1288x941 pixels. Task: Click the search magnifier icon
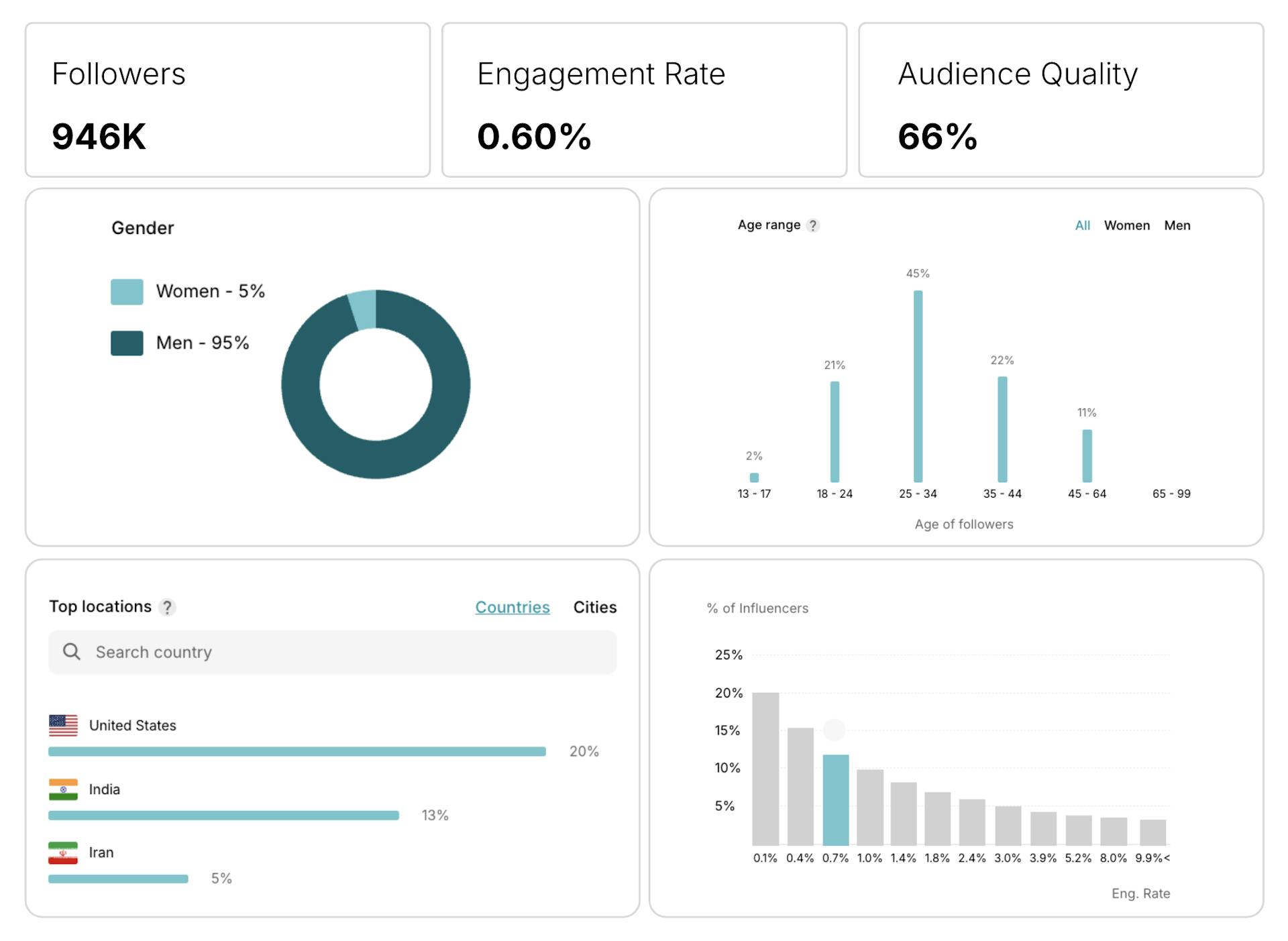pyautogui.click(x=72, y=651)
